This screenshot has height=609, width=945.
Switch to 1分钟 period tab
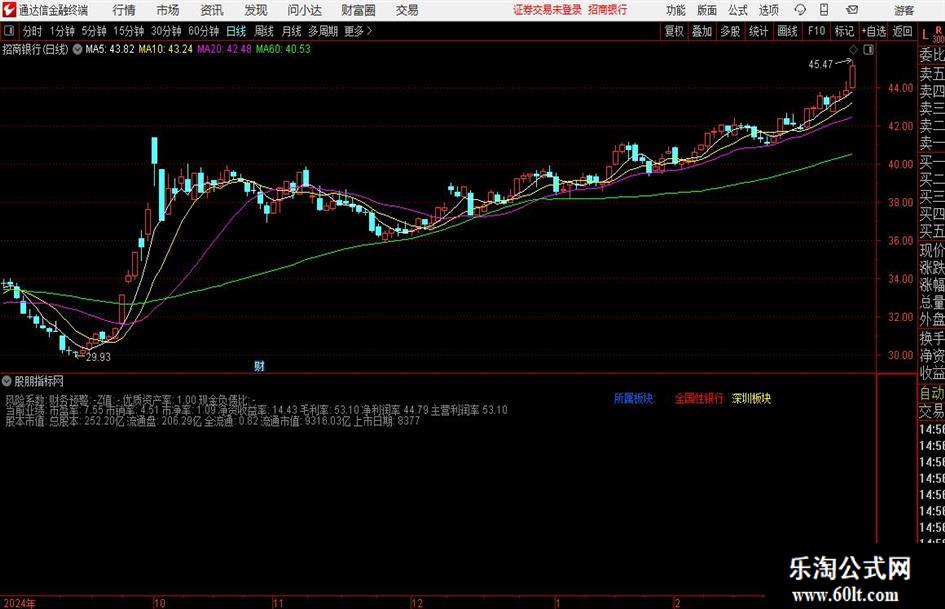pyautogui.click(x=61, y=31)
